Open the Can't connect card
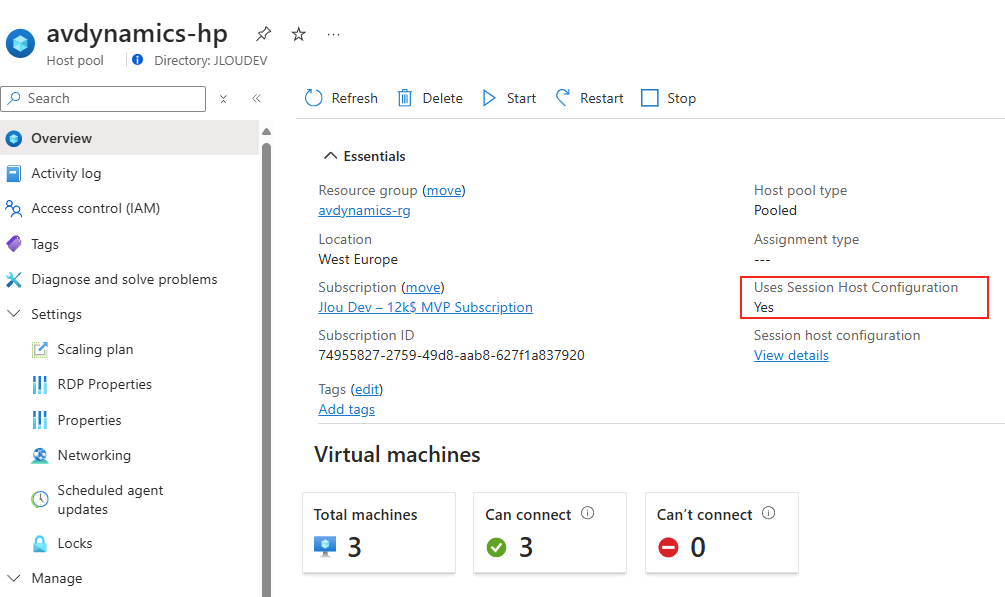The height and width of the screenshot is (597, 1005). pos(722,532)
